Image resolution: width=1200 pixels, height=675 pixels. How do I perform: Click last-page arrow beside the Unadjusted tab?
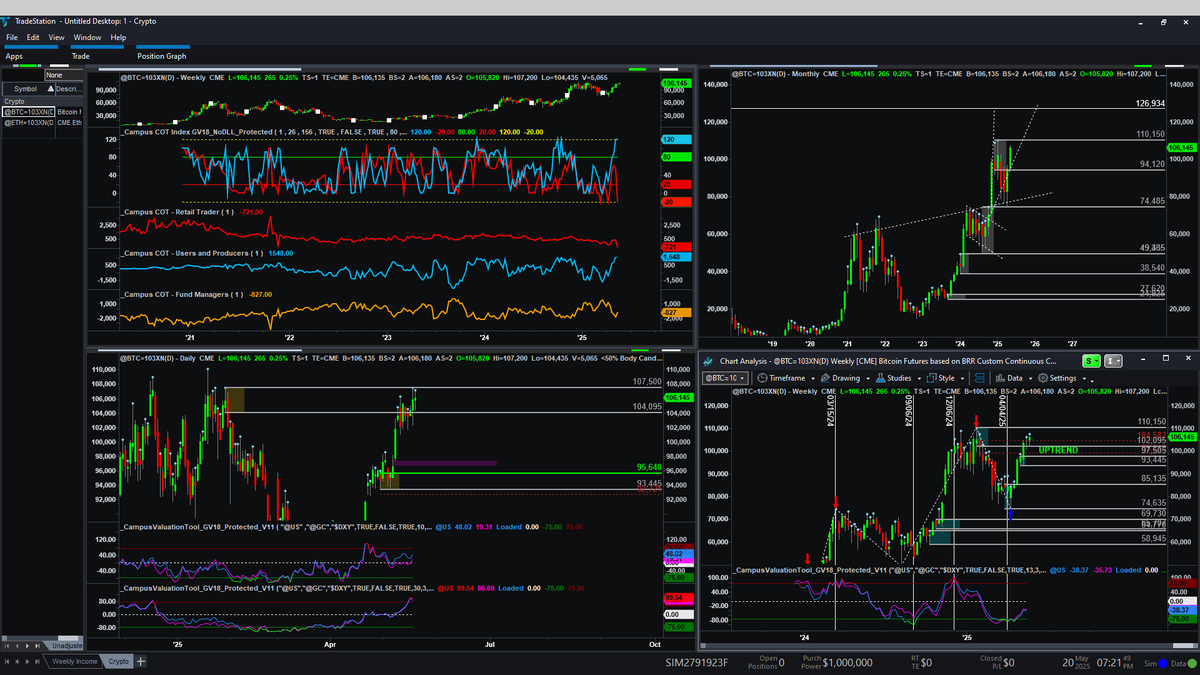point(37,646)
